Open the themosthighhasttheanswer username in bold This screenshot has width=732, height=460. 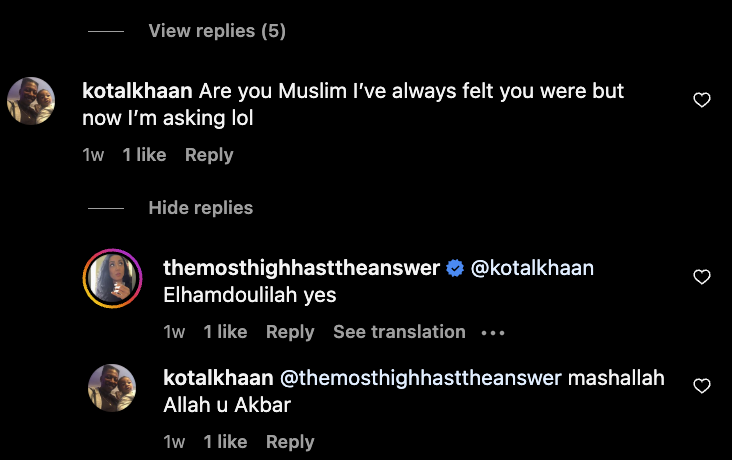tap(302, 268)
